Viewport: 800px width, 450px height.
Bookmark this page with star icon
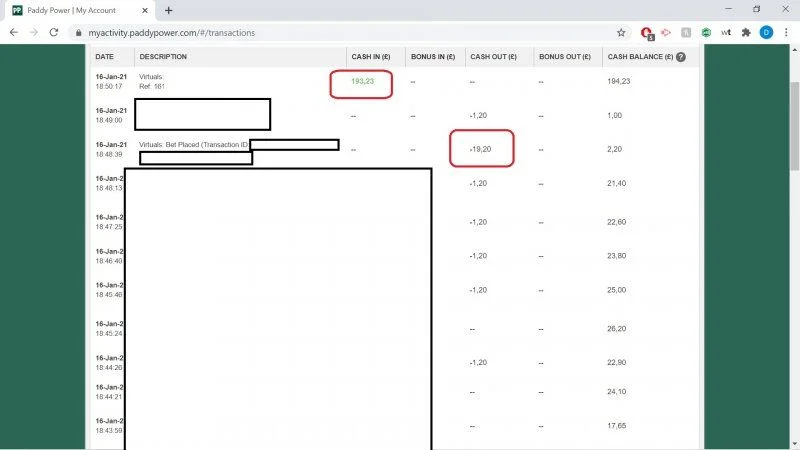pos(621,33)
